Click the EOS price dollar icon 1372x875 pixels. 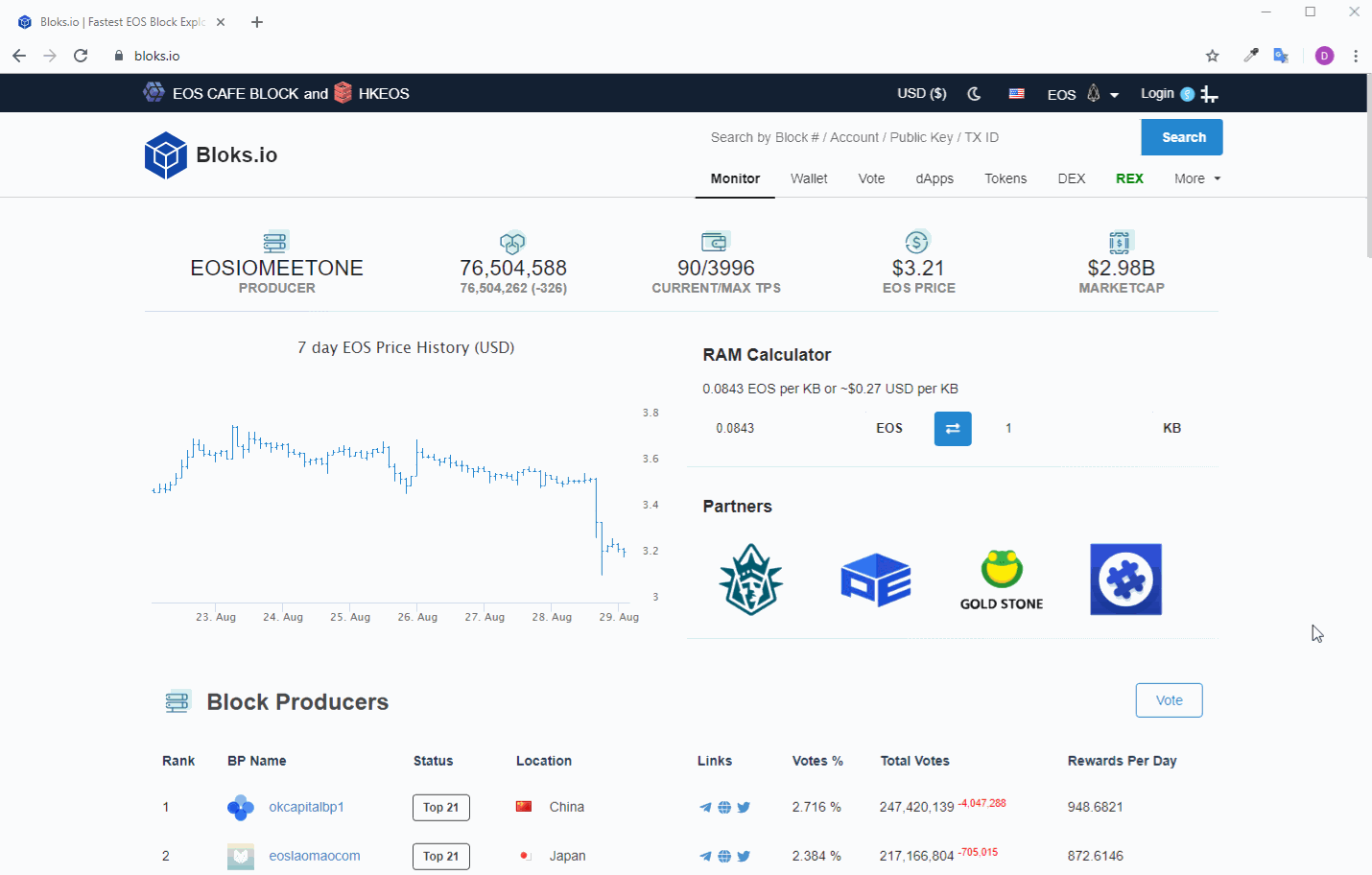[x=917, y=242]
